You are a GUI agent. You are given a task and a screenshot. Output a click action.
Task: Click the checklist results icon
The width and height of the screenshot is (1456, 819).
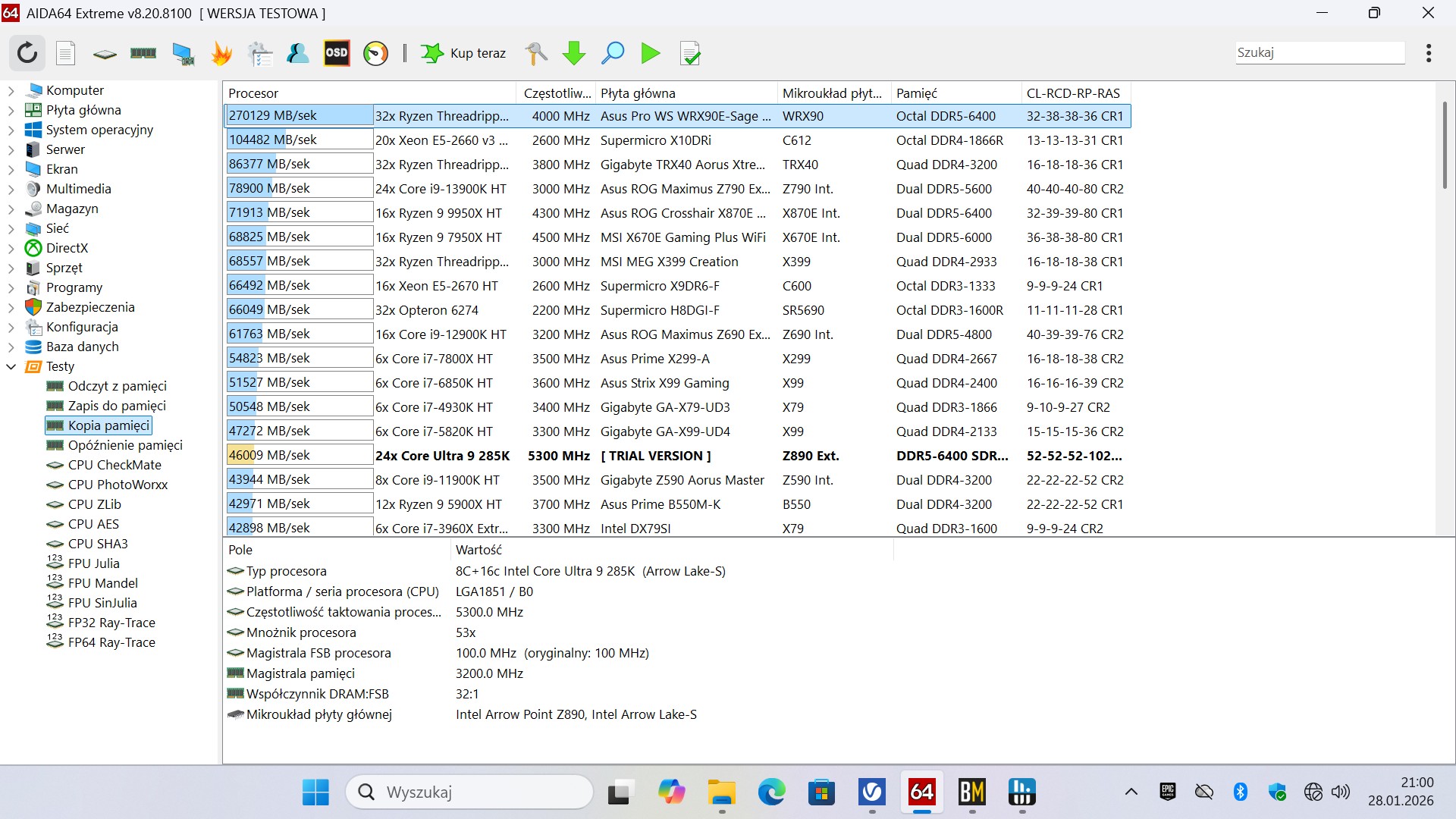tap(690, 53)
